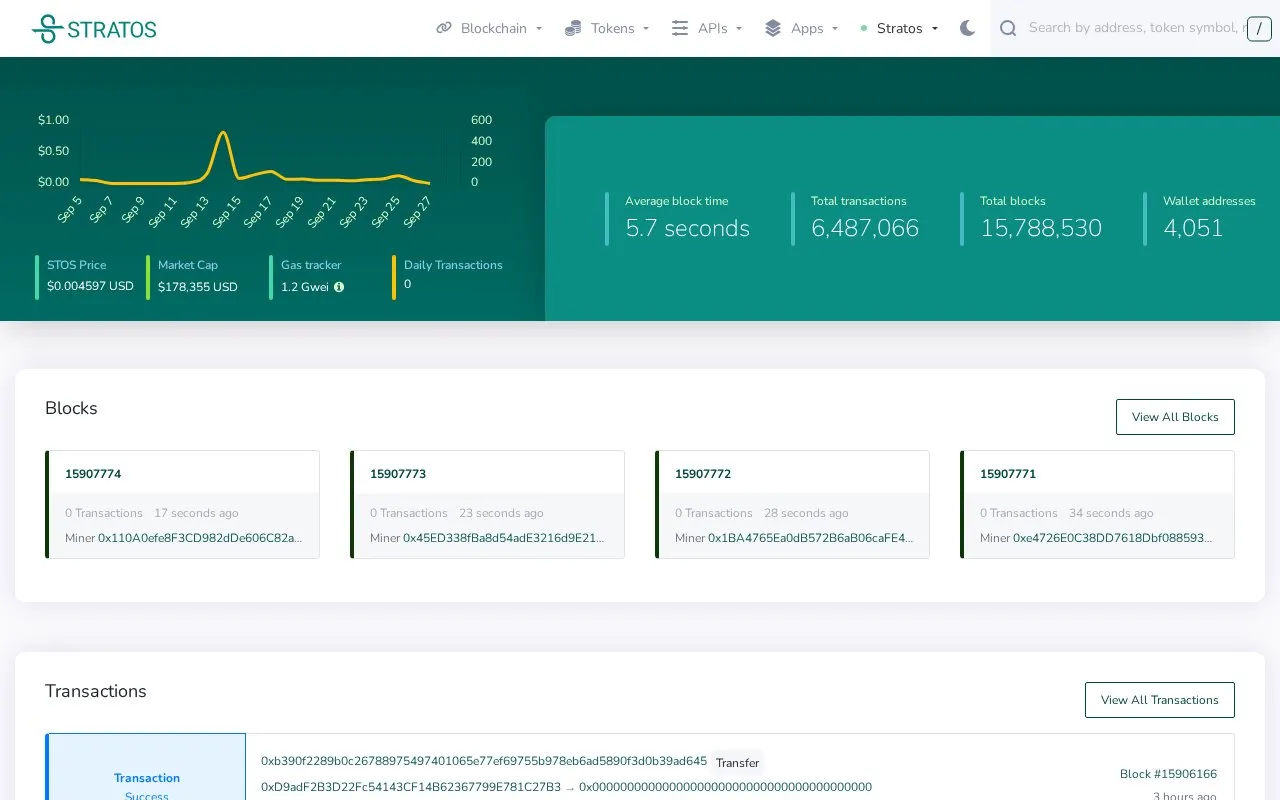
Task: Click the search magnifier icon
Action: pos(1008,28)
